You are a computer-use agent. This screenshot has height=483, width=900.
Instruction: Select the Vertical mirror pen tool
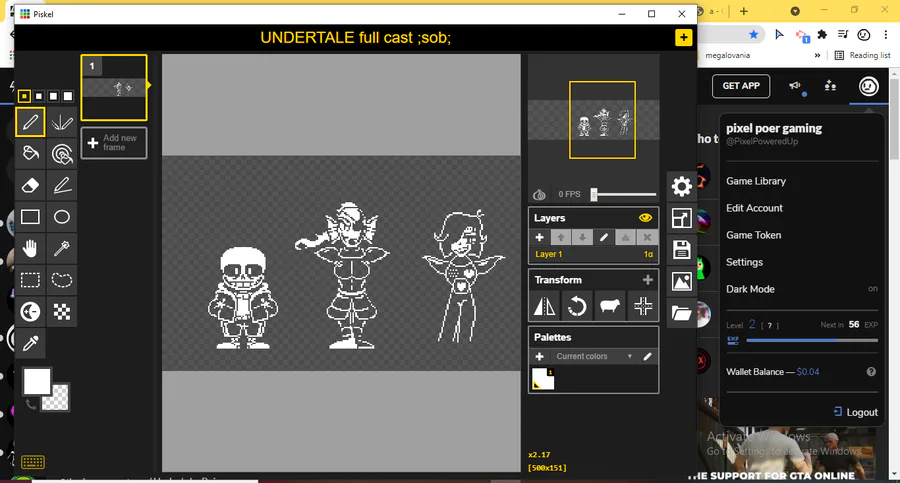tap(62, 122)
